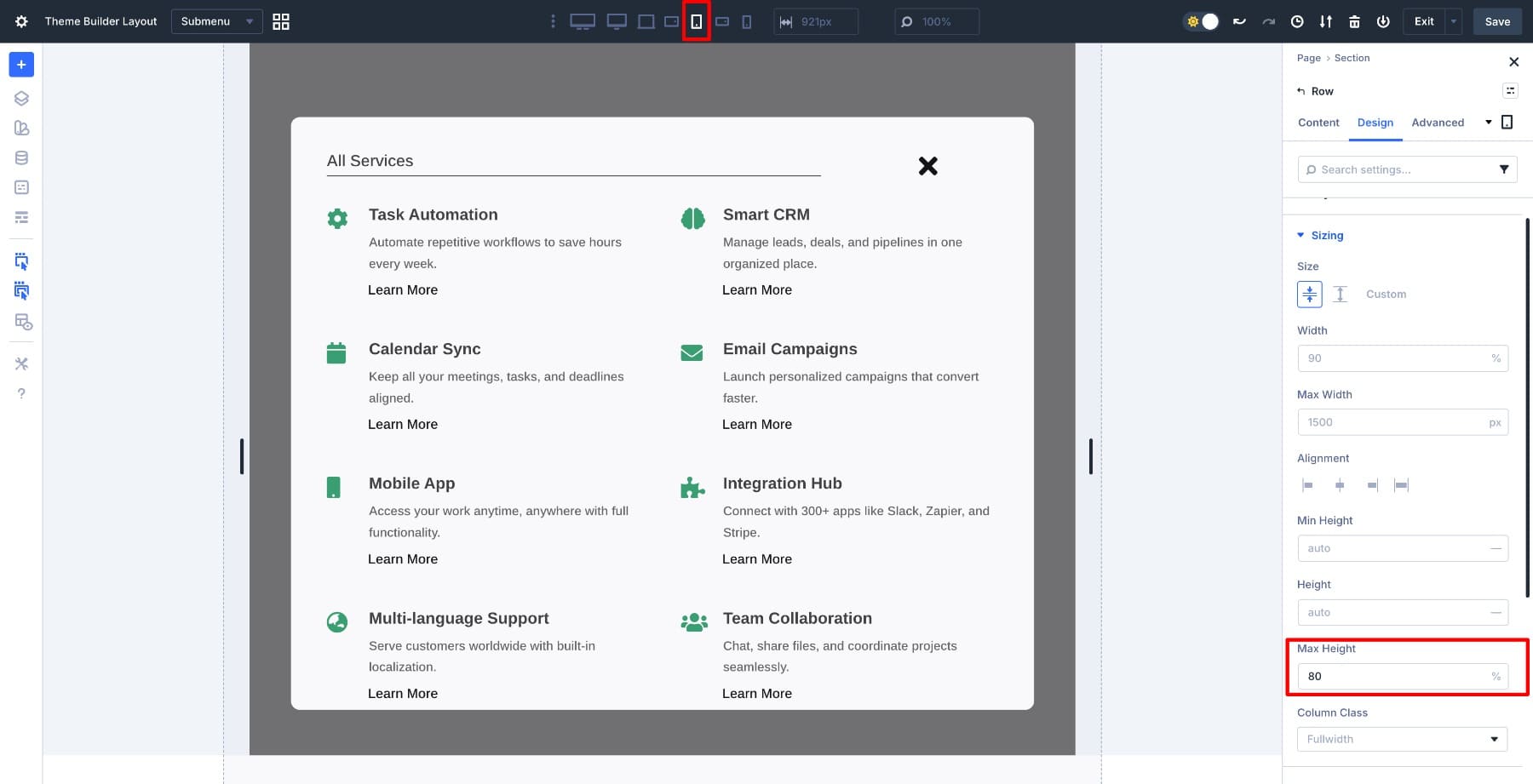Select the center alignment option

point(1340,485)
